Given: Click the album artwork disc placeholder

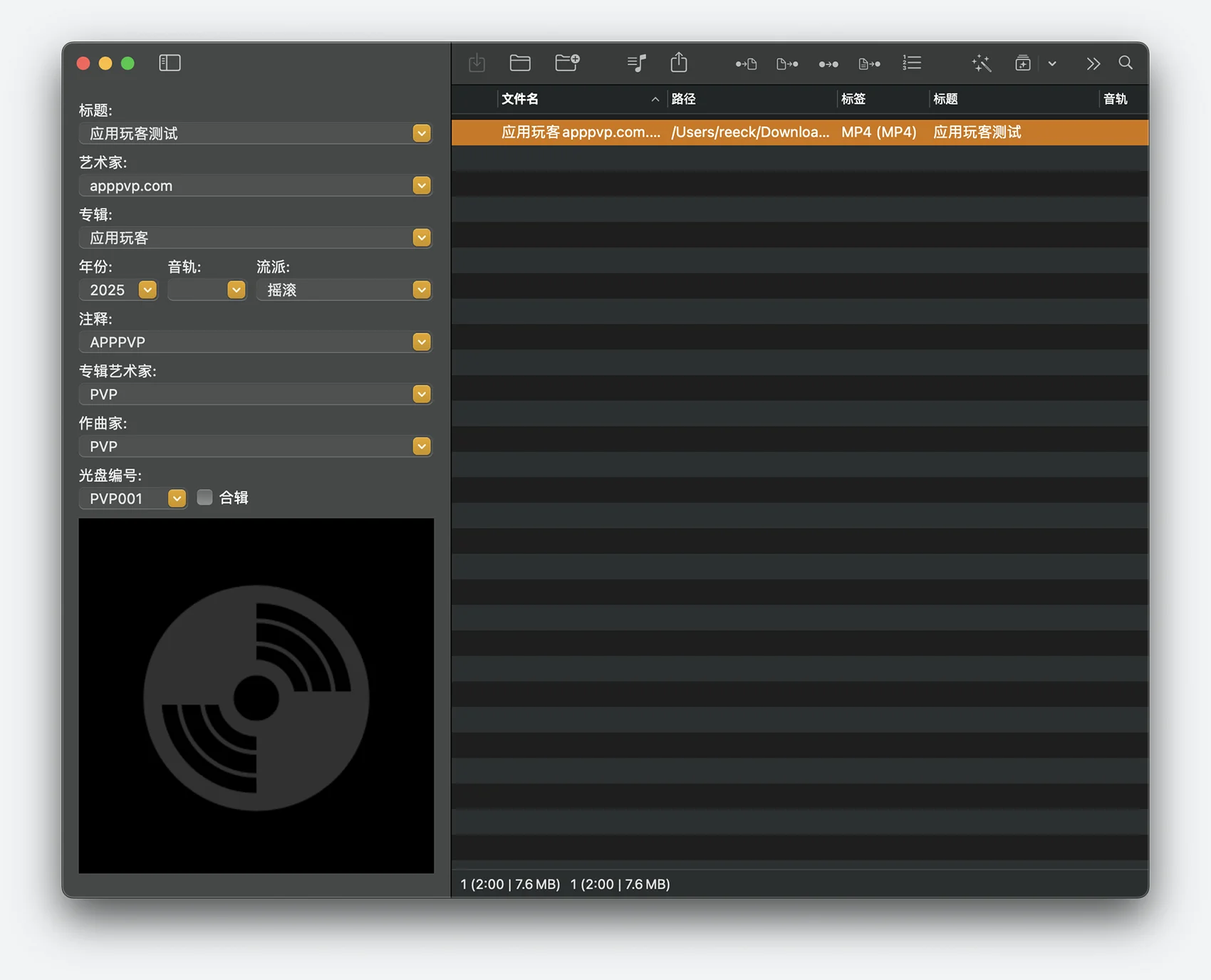Looking at the screenshot, I should pos(256,696).
